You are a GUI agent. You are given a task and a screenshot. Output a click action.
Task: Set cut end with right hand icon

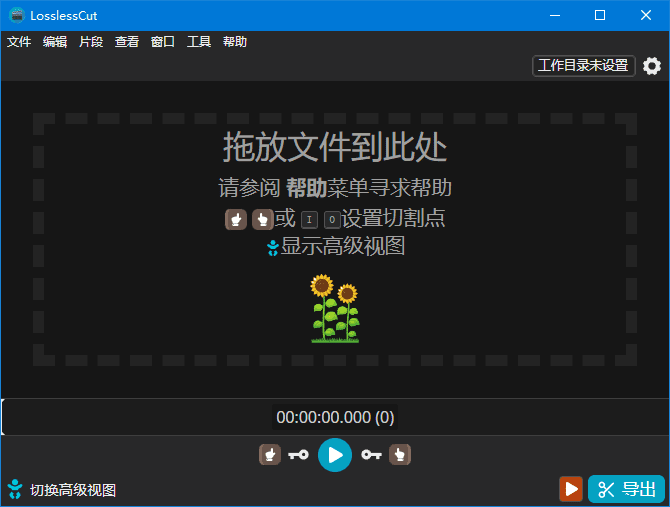coord(400,455)
